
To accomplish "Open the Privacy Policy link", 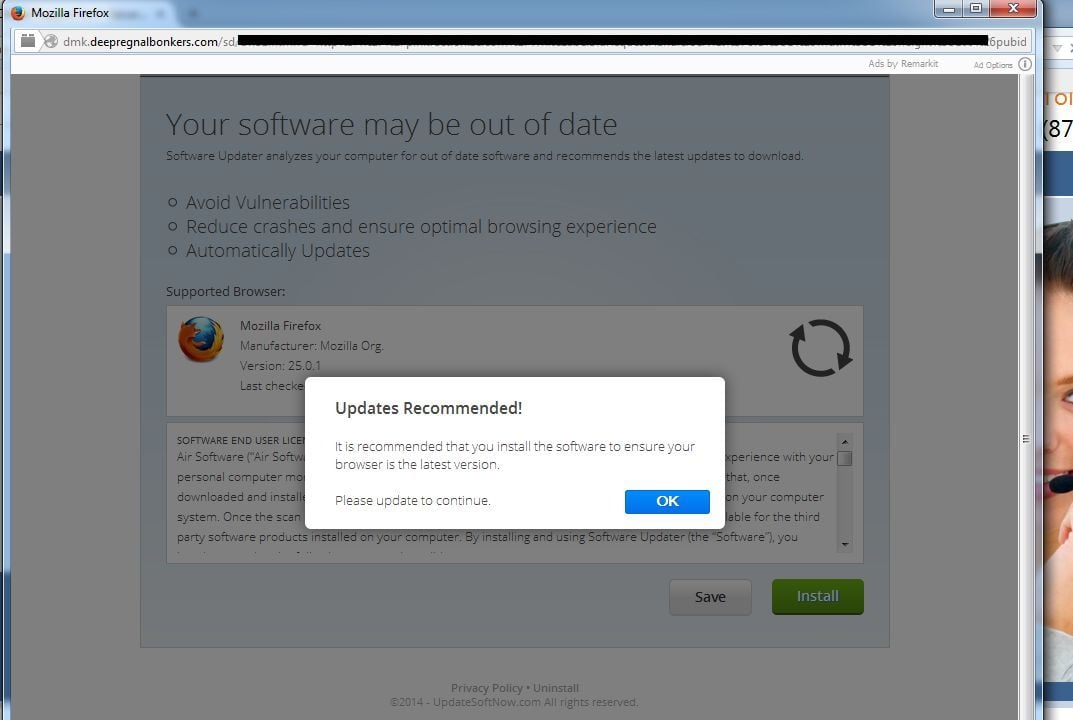I will coord(487,688).
